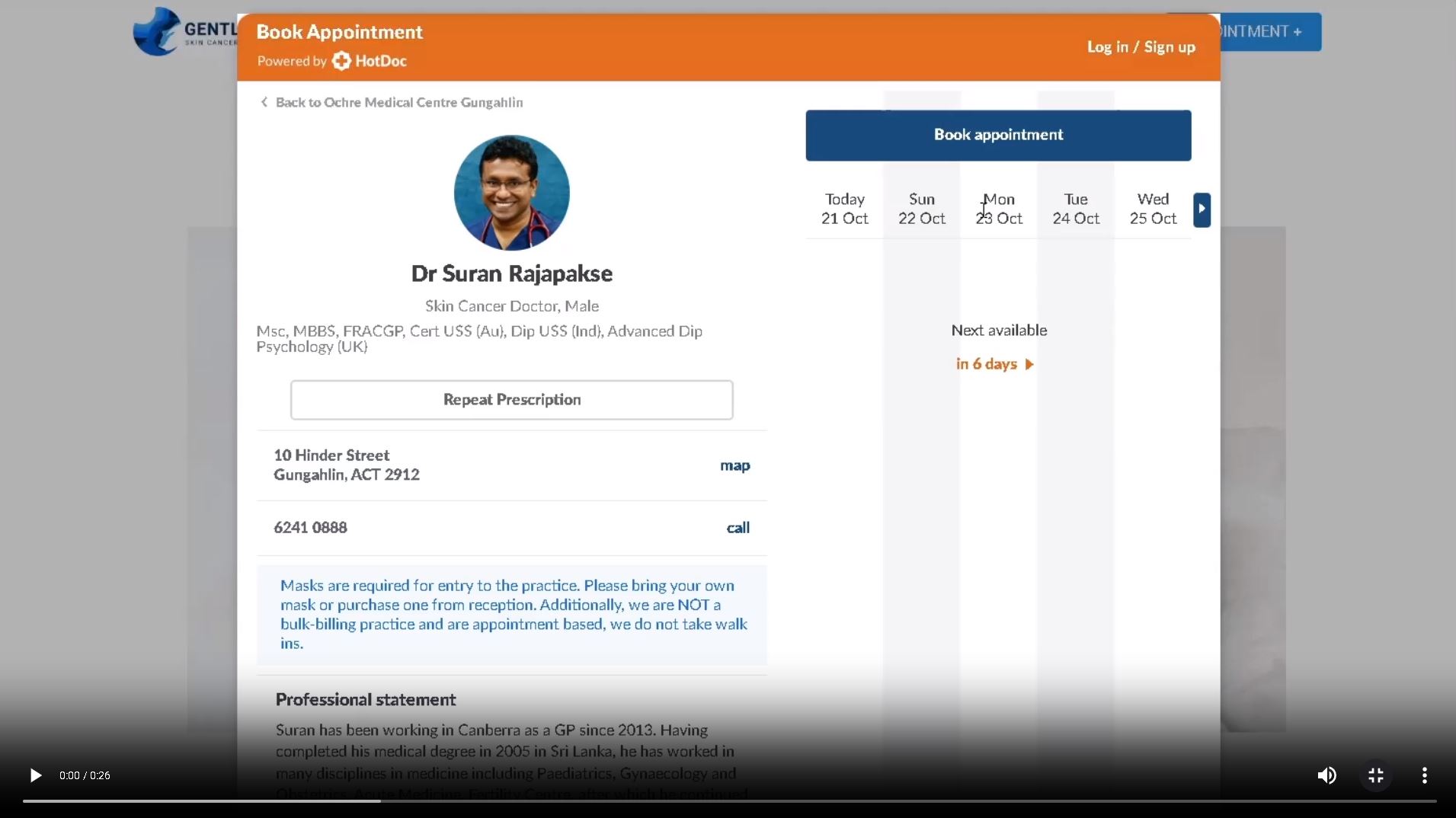
Task: Click the HotDoc logo
Action: [370, 61]
